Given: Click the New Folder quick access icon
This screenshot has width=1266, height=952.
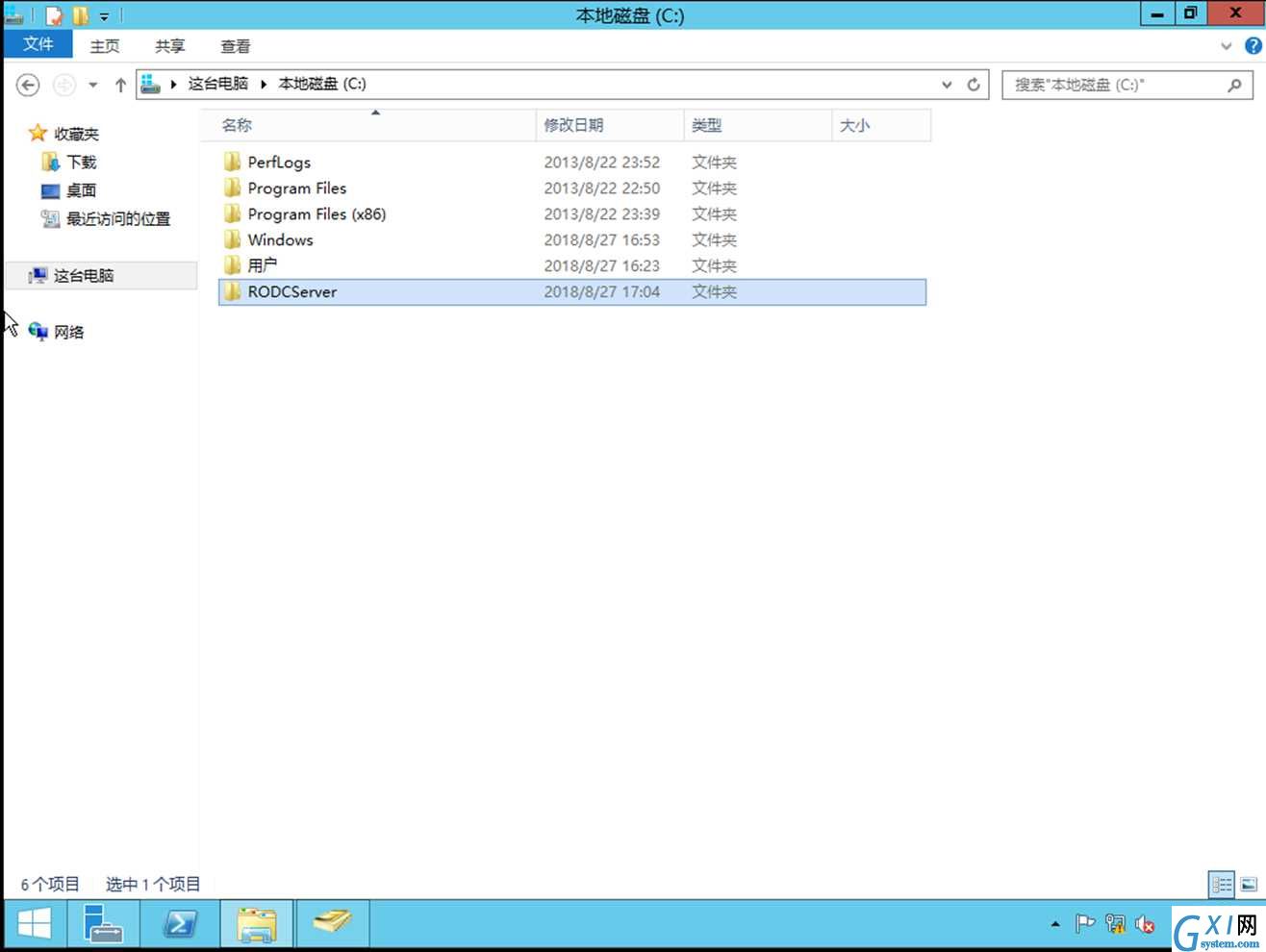Looking at the screenshot, I should tap(81, 15).
